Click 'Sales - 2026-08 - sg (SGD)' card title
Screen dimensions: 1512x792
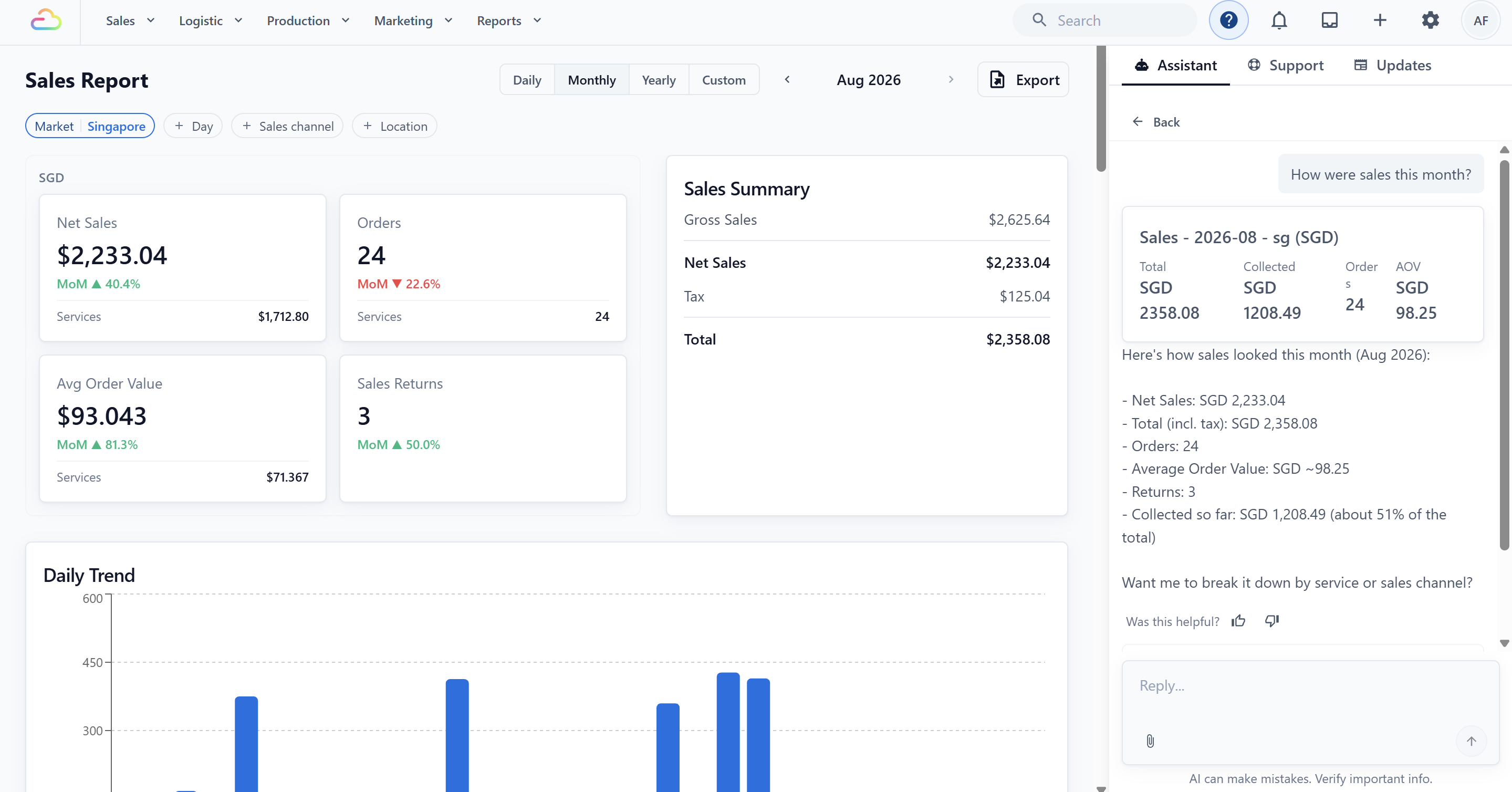click(x=1238, y=237)
